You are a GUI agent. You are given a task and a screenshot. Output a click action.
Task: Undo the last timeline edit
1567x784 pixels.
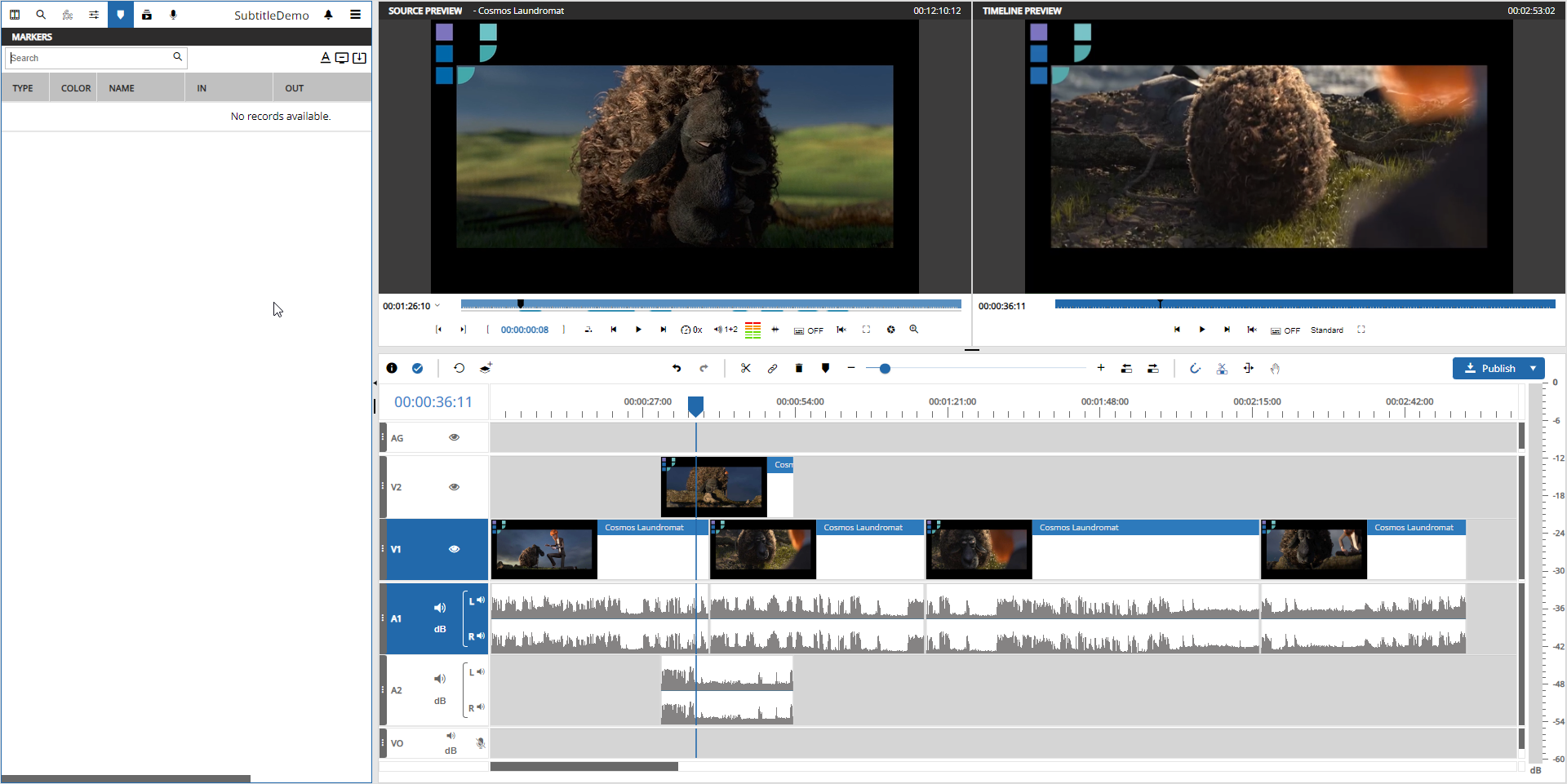click(677, 369)
